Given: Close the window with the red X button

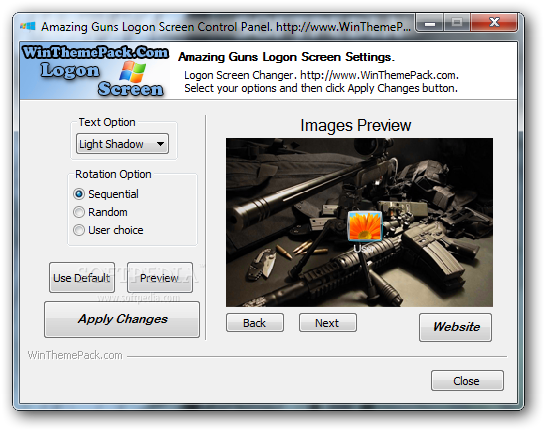Looking at the screenshot, I should click(x=494, y=23).
